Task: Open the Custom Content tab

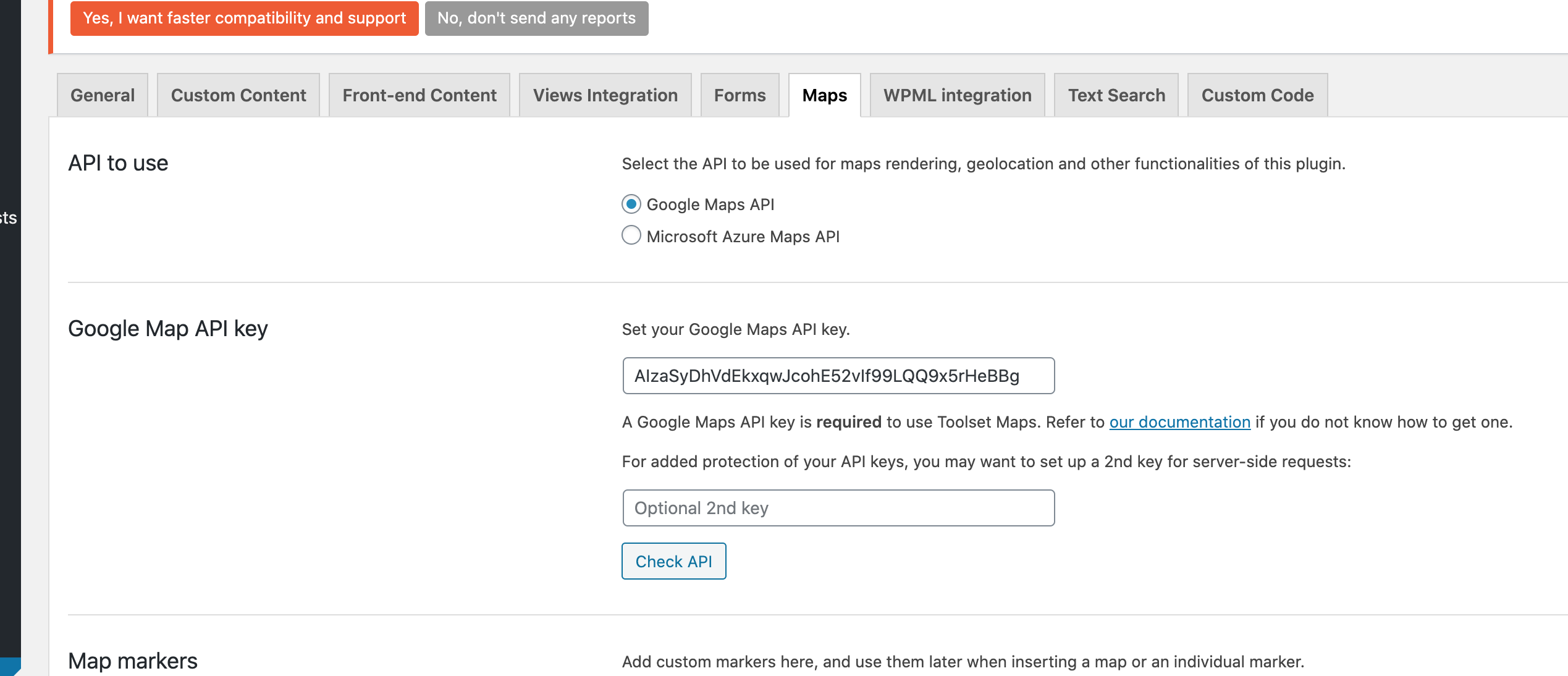Action: coord(238,95)
